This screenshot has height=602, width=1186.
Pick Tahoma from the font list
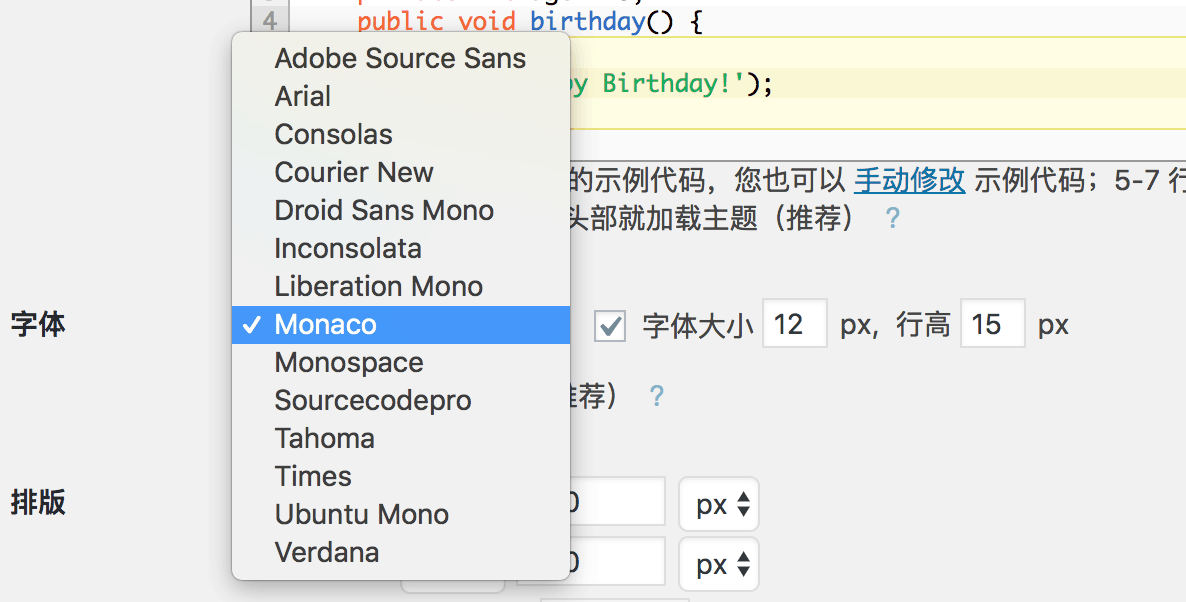point(401,438)
